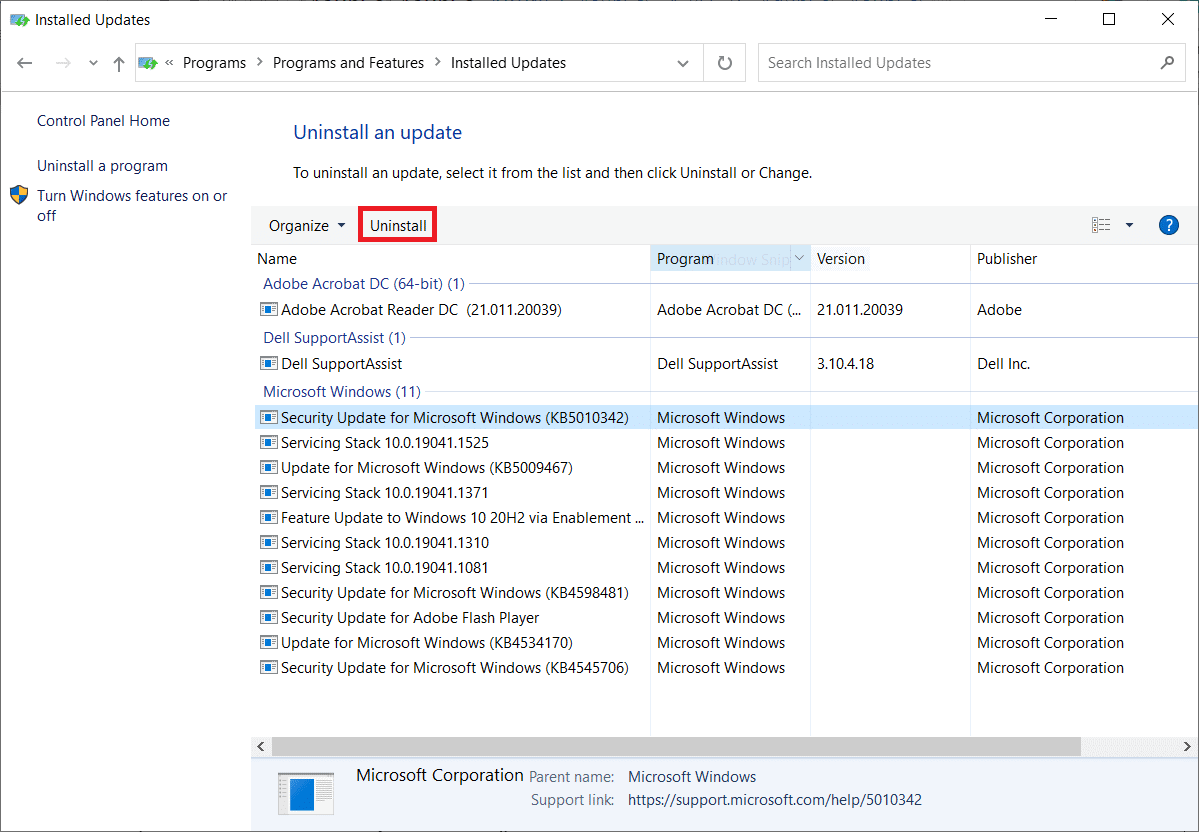Open the Program column filter dropdown
The width and height of the screenshot is (1199, 832).
(x=799, y=258)
